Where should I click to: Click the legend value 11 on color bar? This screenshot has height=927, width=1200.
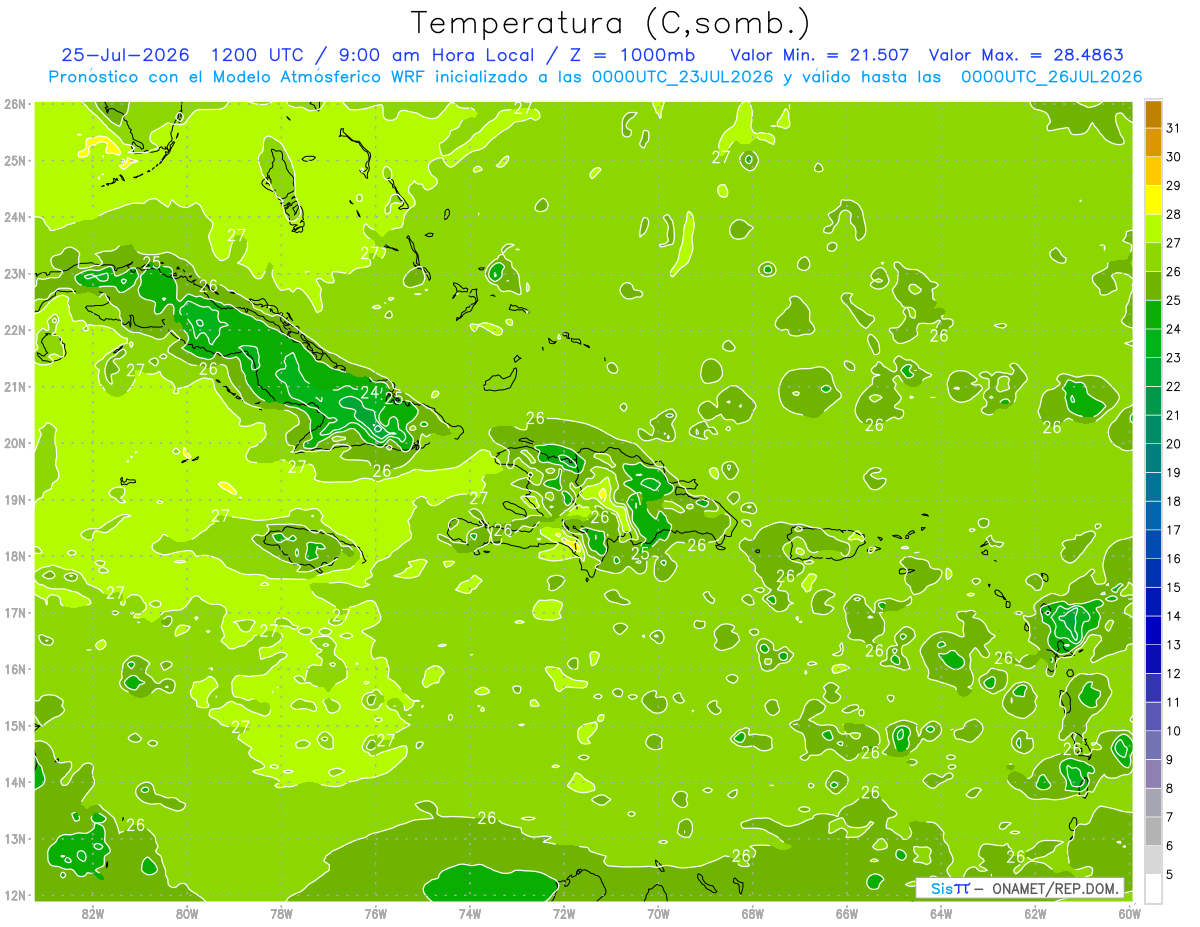click(1174, 702)
